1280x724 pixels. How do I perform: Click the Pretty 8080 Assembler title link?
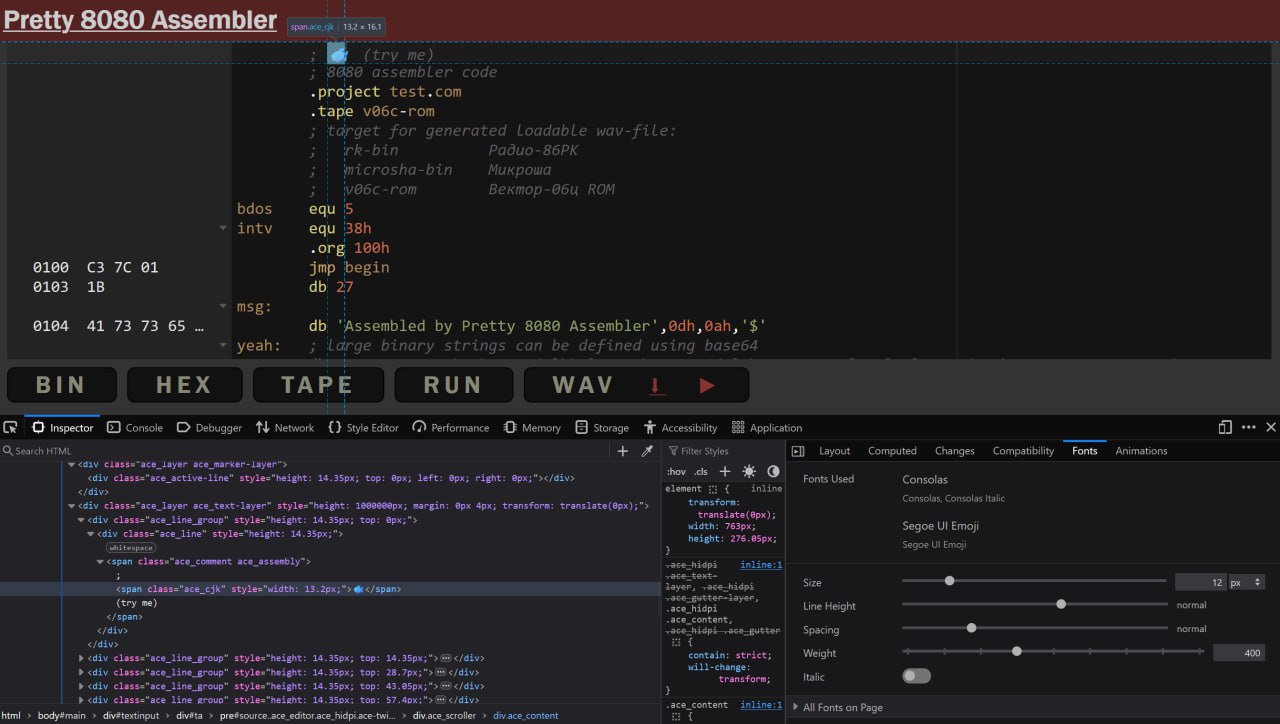pyautogui.click(x=140, y=20)
